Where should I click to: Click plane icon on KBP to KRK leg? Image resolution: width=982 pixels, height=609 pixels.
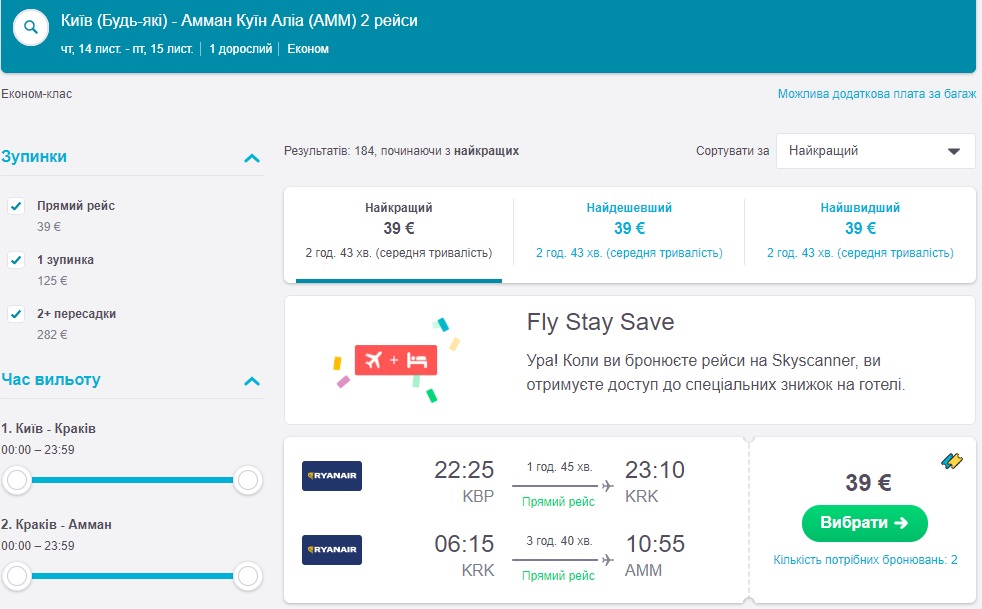pos(607,487)
